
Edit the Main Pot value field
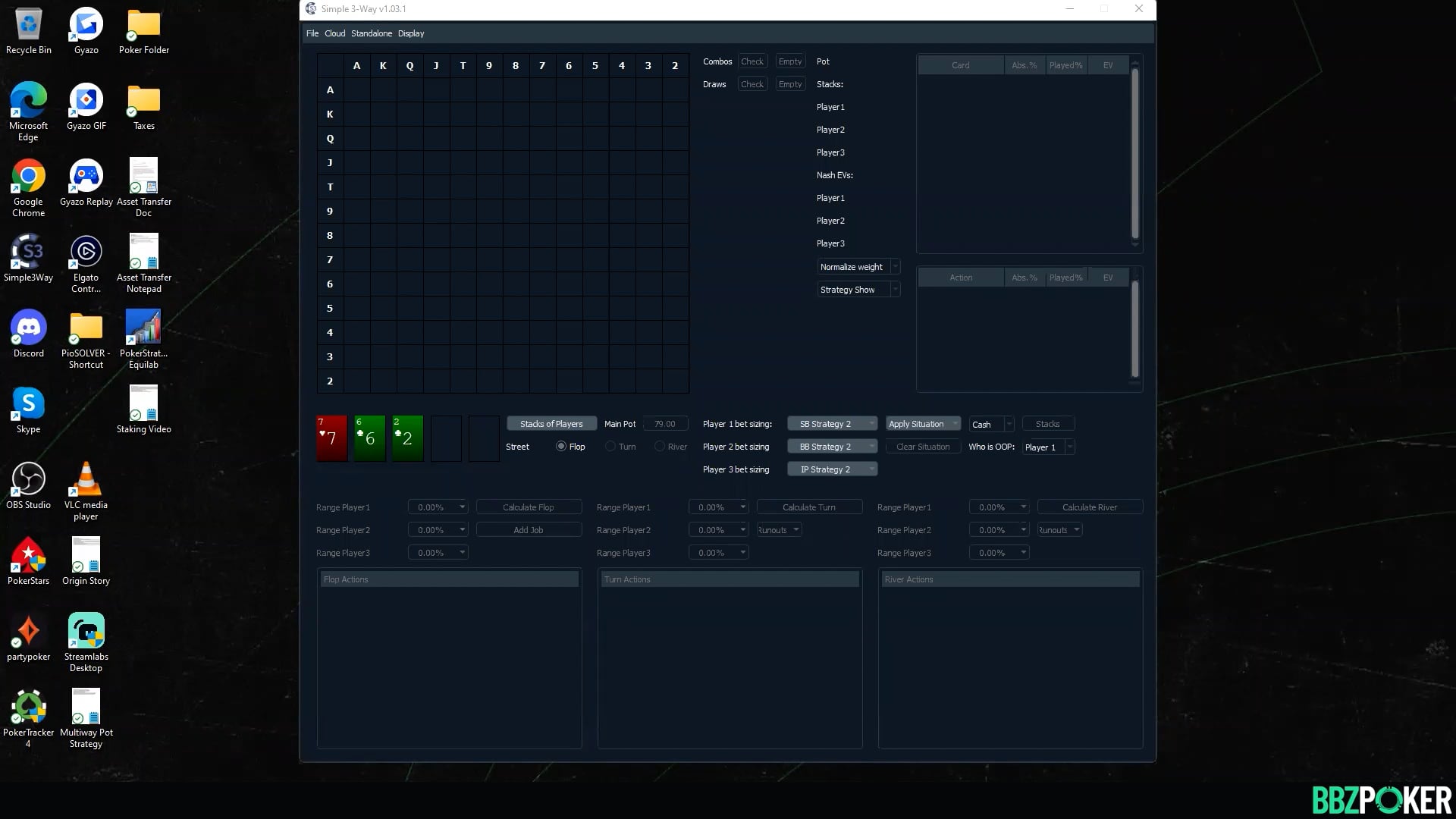coord(664,423)
